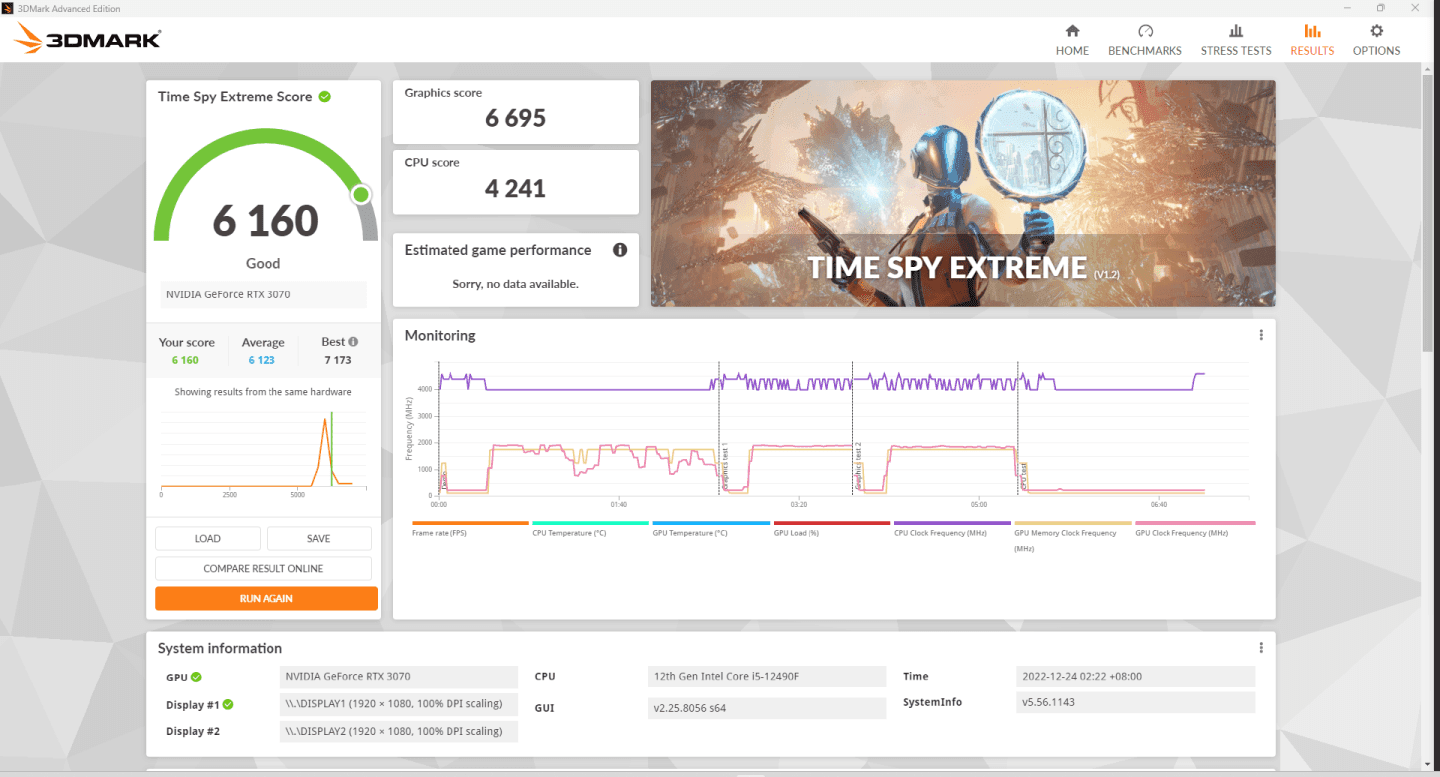Click the info icon beside Best score

[353, 342]
